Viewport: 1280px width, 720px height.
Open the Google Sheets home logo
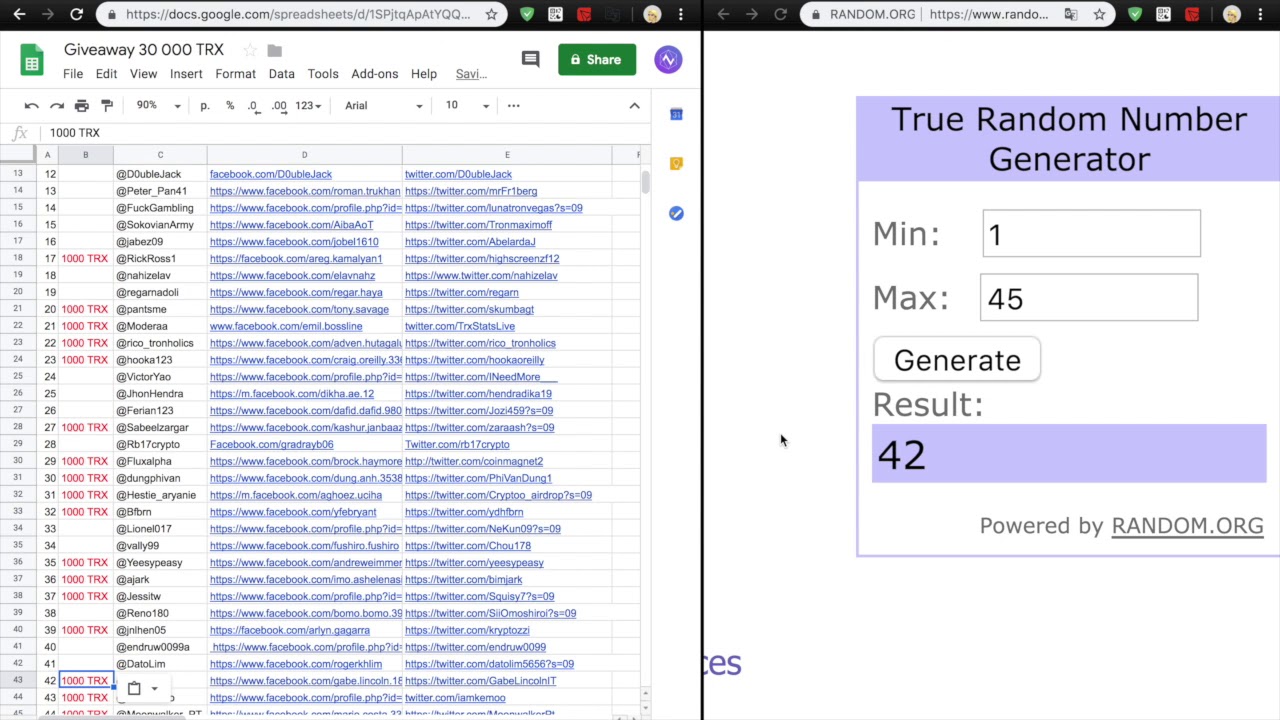tap(32, 60)
